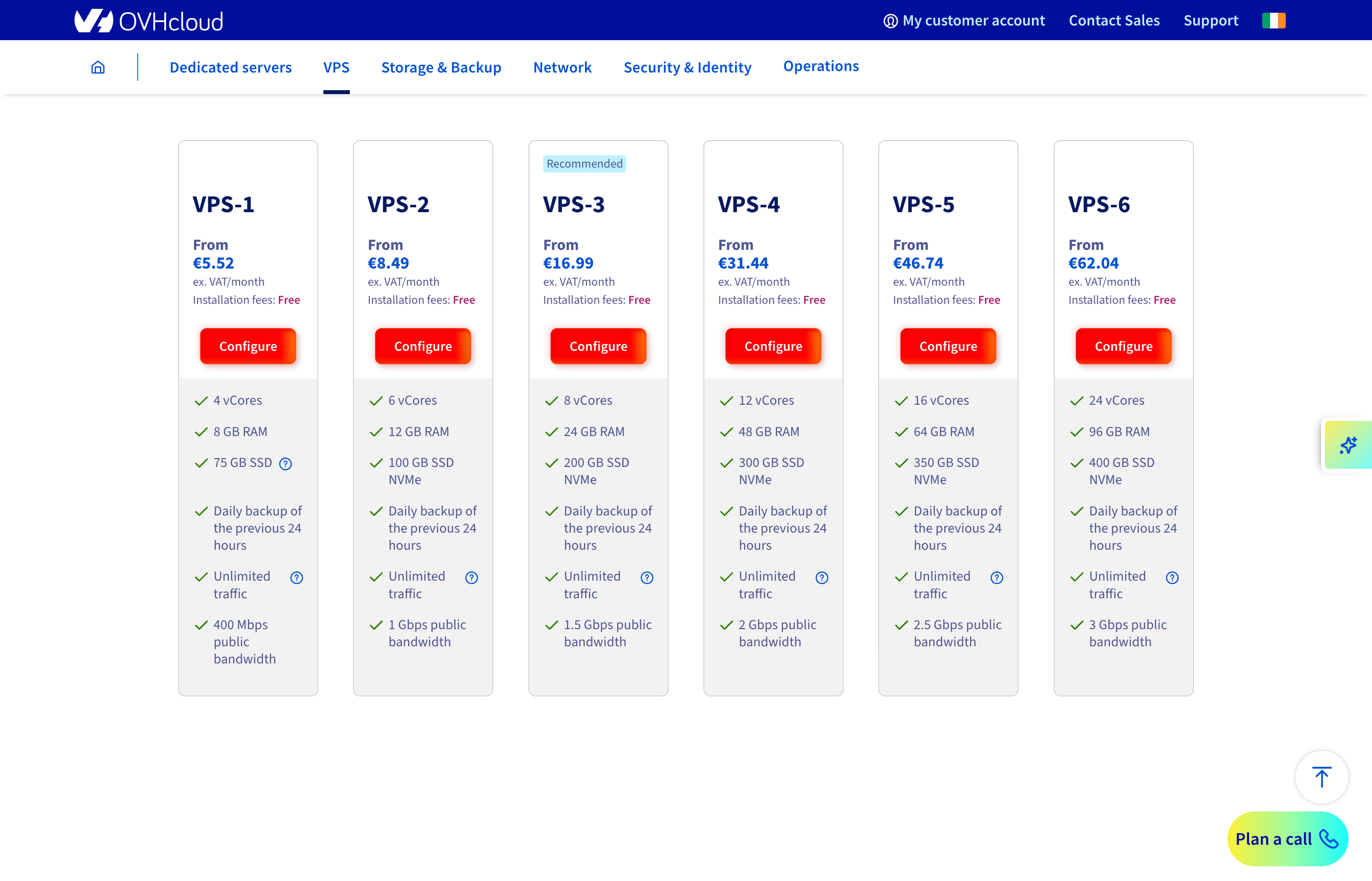Open the Network menu
The image size is (1372, 881).
[x=563, y=68]
